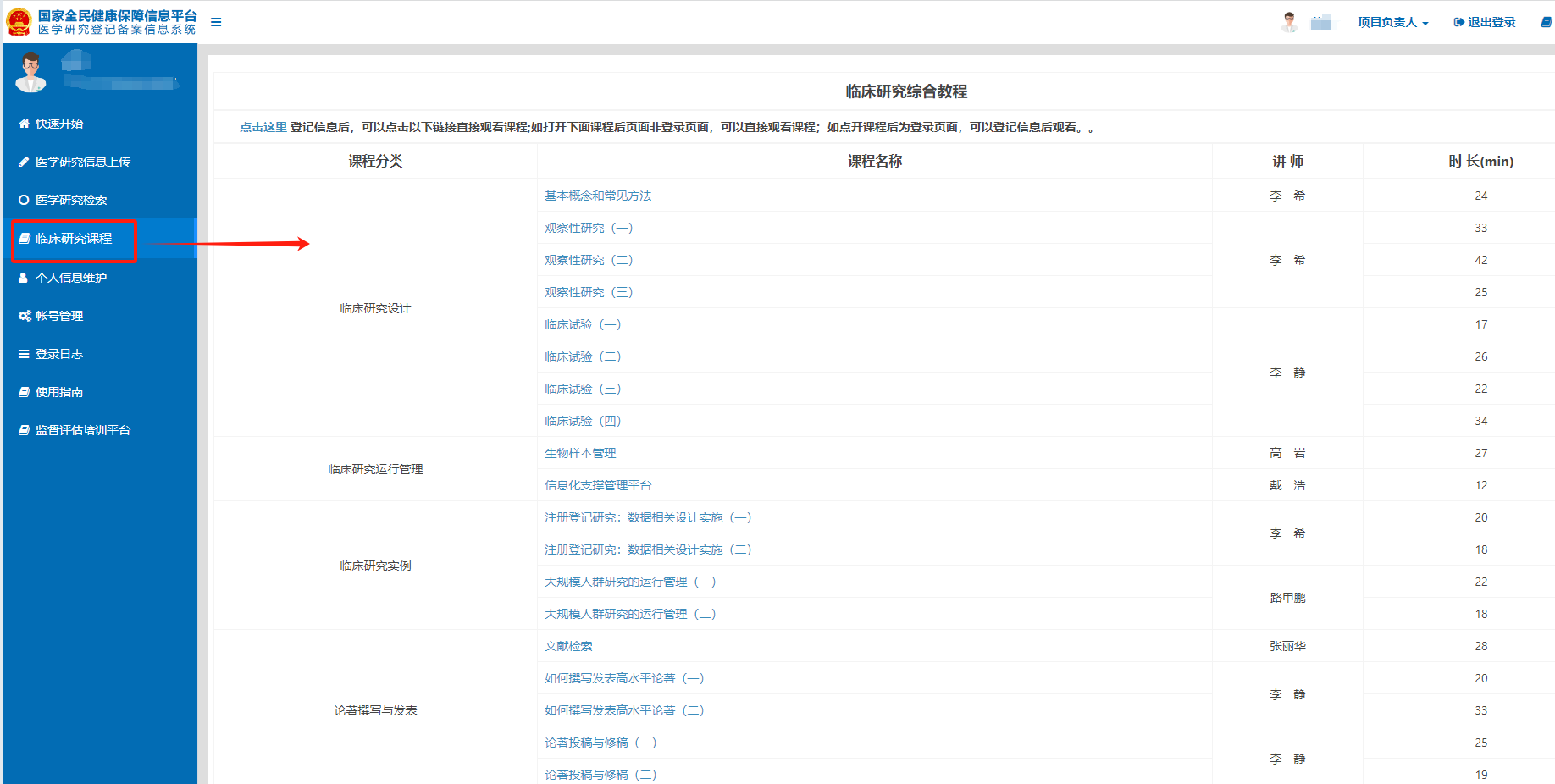Click the national emblem logo
The width and height of the screenshot is (1555, 784).
pos(19,22)
